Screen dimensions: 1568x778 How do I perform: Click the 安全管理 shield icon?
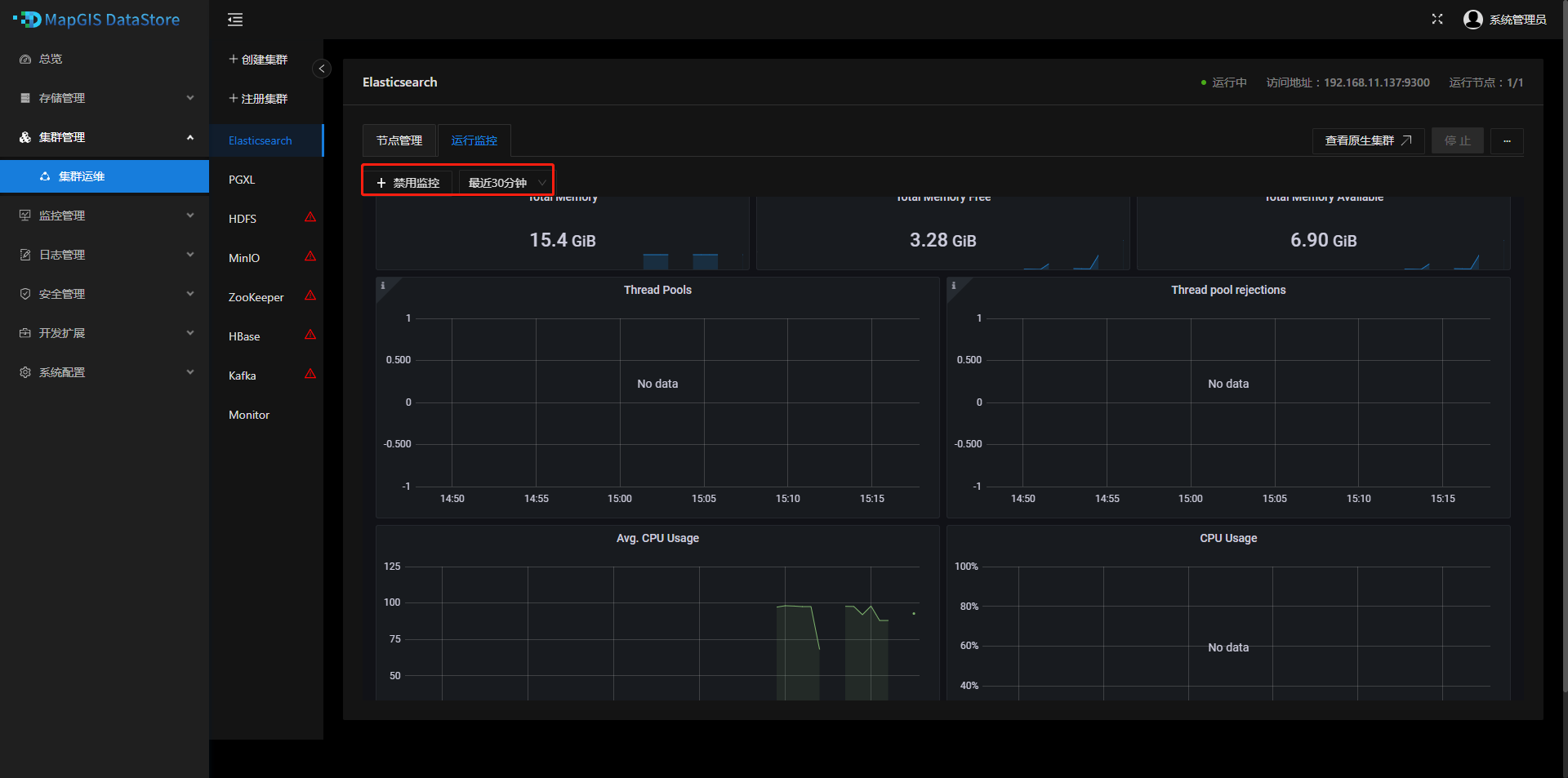(x=25, y=294)
